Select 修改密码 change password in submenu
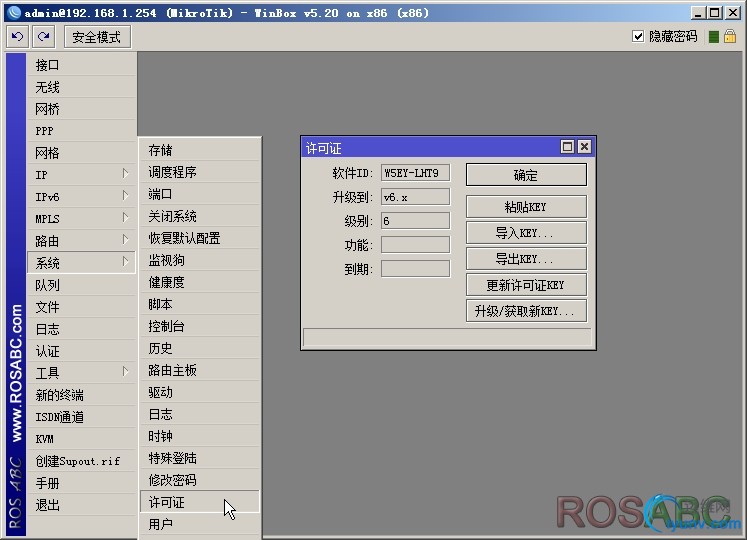 pyautogui.click(x=200, y=480)
